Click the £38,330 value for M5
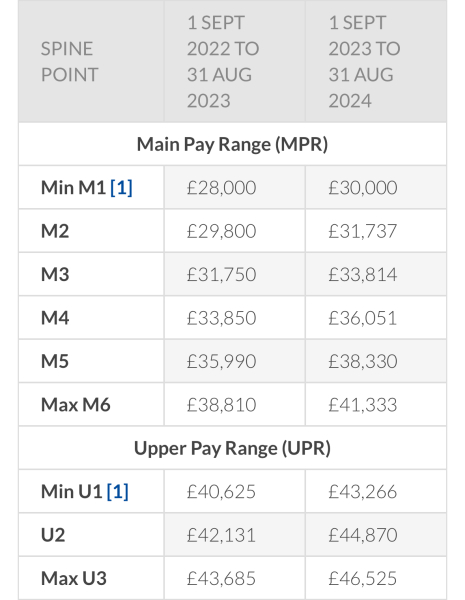Screen dimensions: 465x600 pos(362,361)
